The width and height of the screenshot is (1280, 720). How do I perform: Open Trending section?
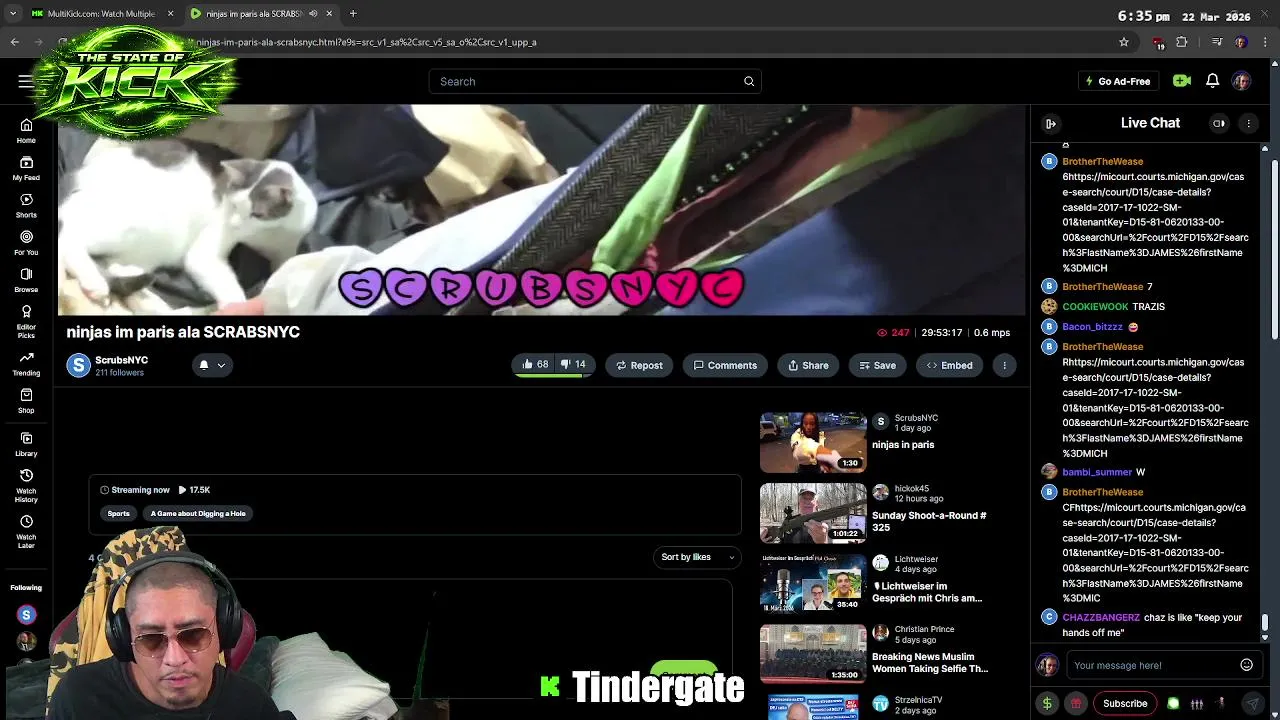click(26, 364)
